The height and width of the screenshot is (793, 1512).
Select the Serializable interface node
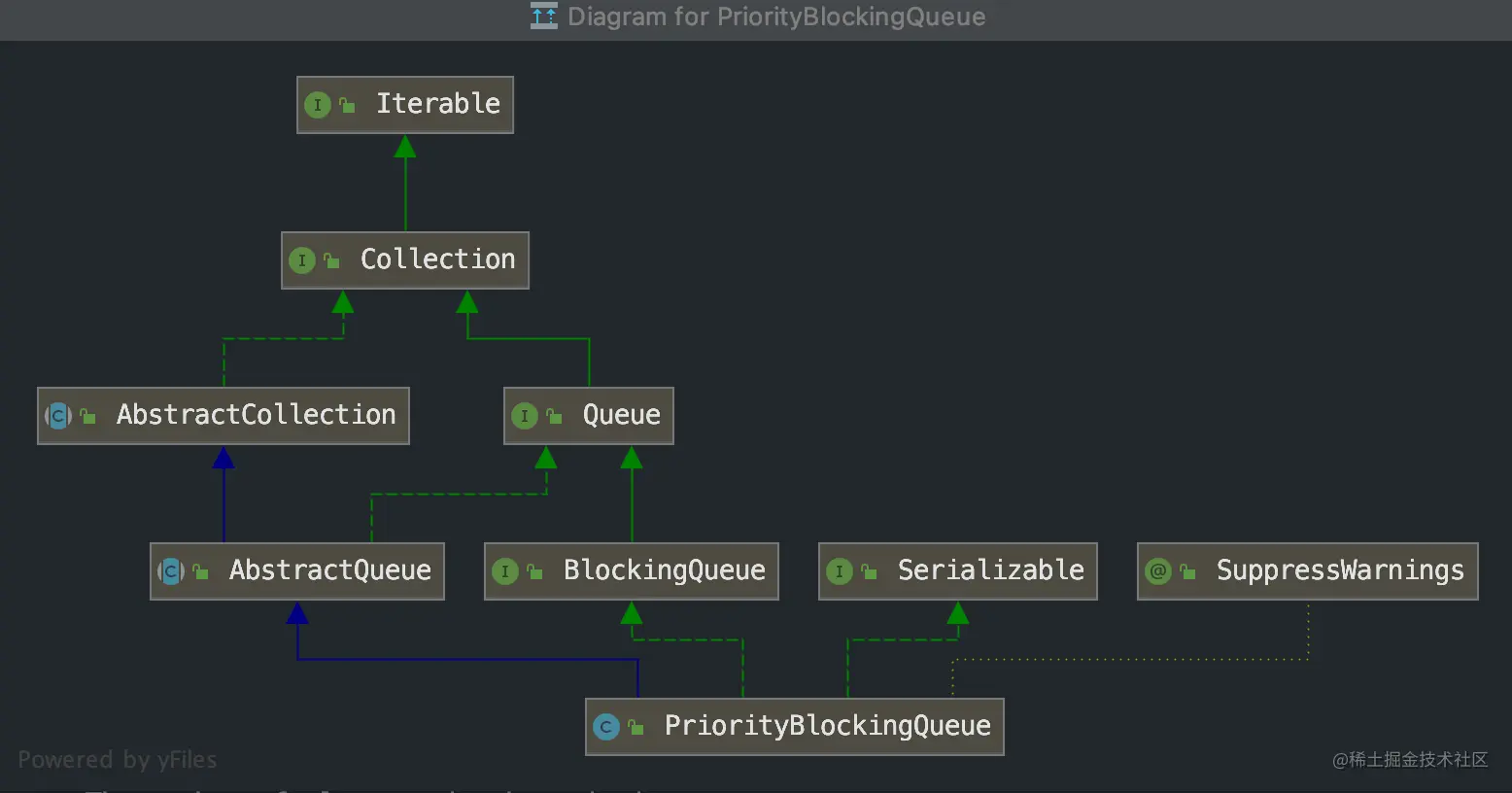point(958,571)
